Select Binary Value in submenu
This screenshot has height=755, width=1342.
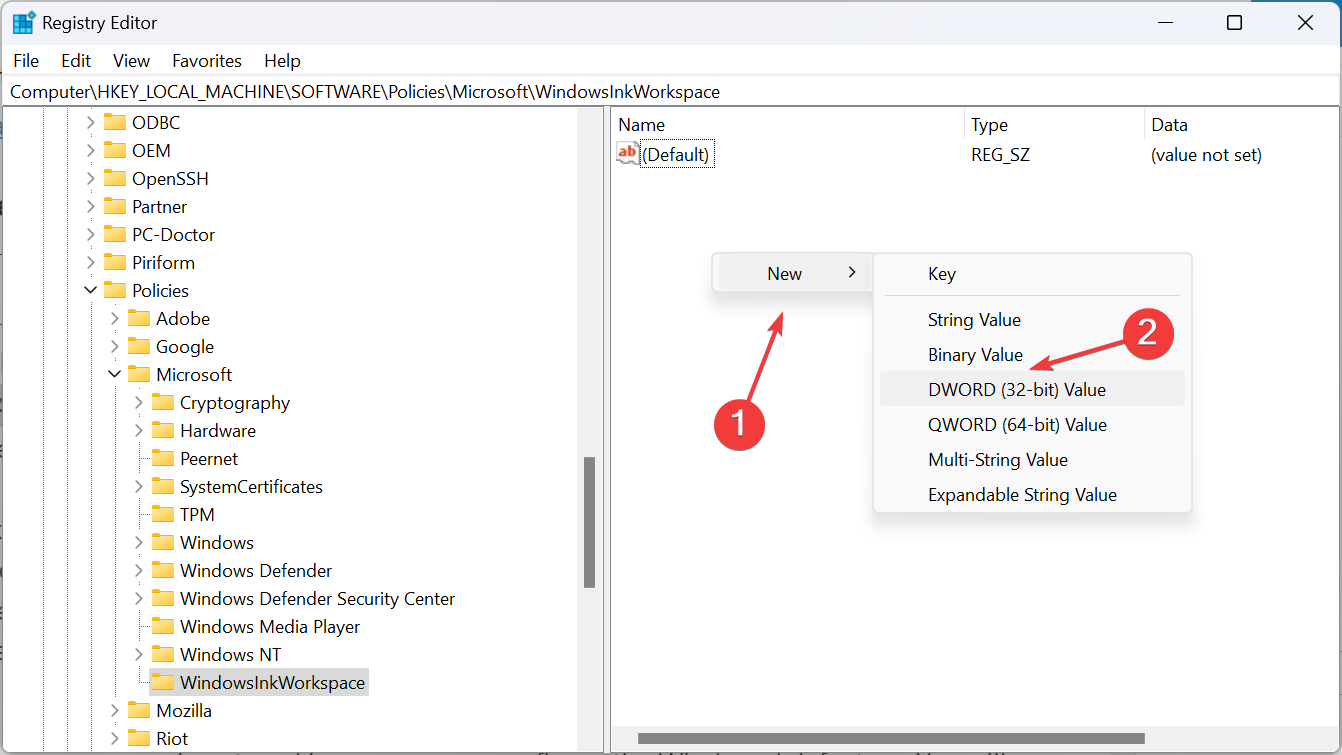click(x=1032, y=355)
